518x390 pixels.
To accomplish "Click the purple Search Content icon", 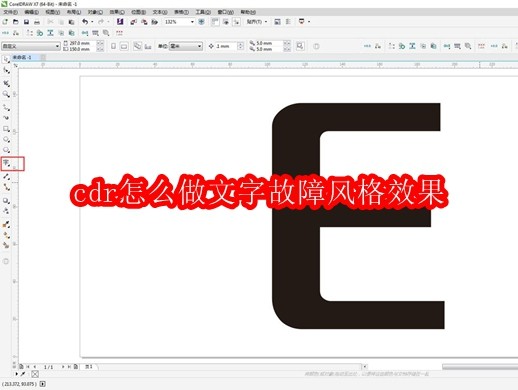I will click(120, 22).
